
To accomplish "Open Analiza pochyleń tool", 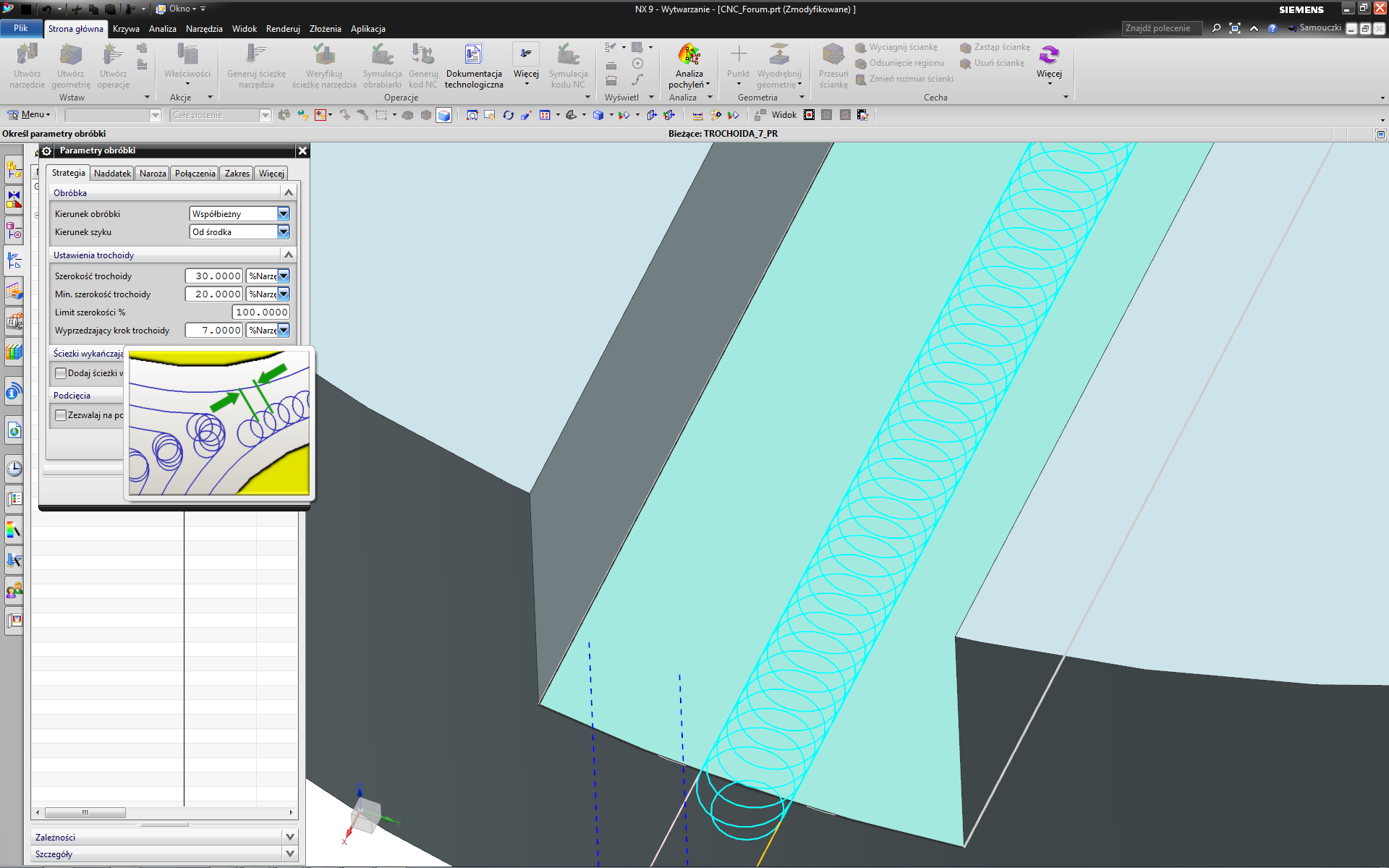I will pos(689,66).
